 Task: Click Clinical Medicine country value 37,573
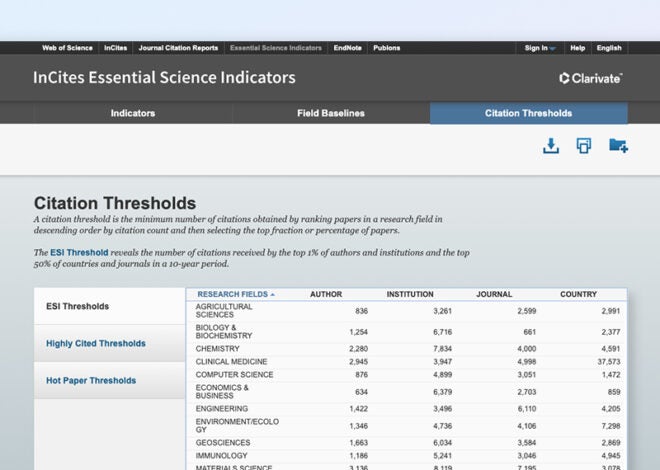point(609,362)
